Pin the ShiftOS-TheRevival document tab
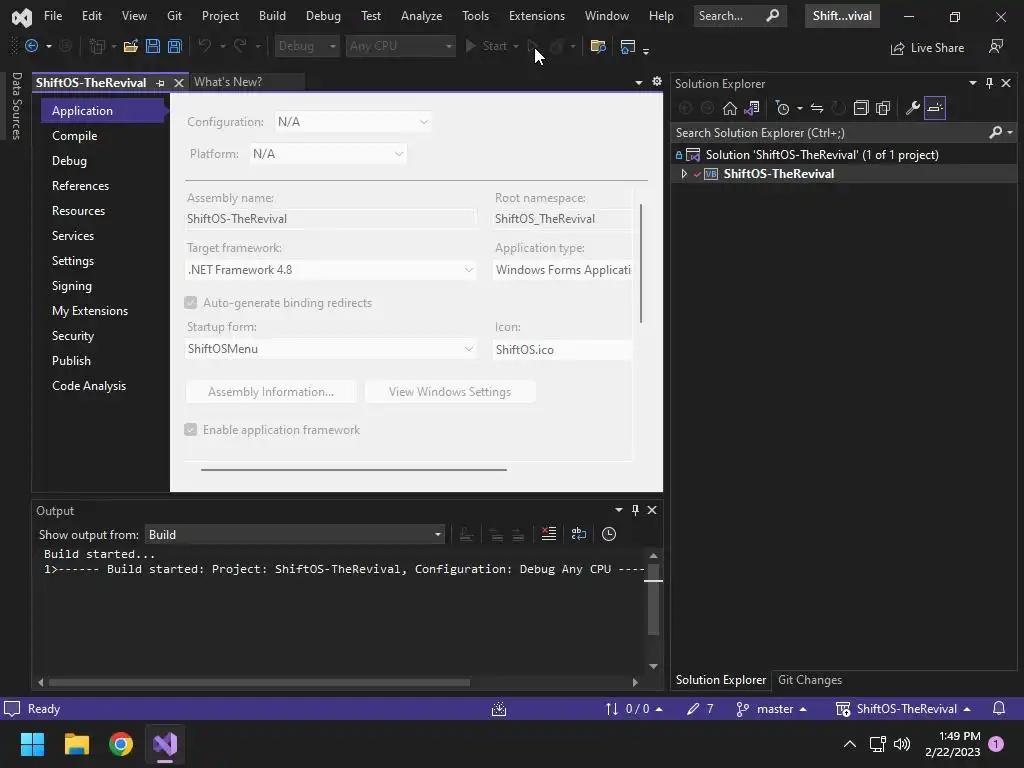This screenshot has height=768, width=1024. pyautogui.click(x=161, y=83)
